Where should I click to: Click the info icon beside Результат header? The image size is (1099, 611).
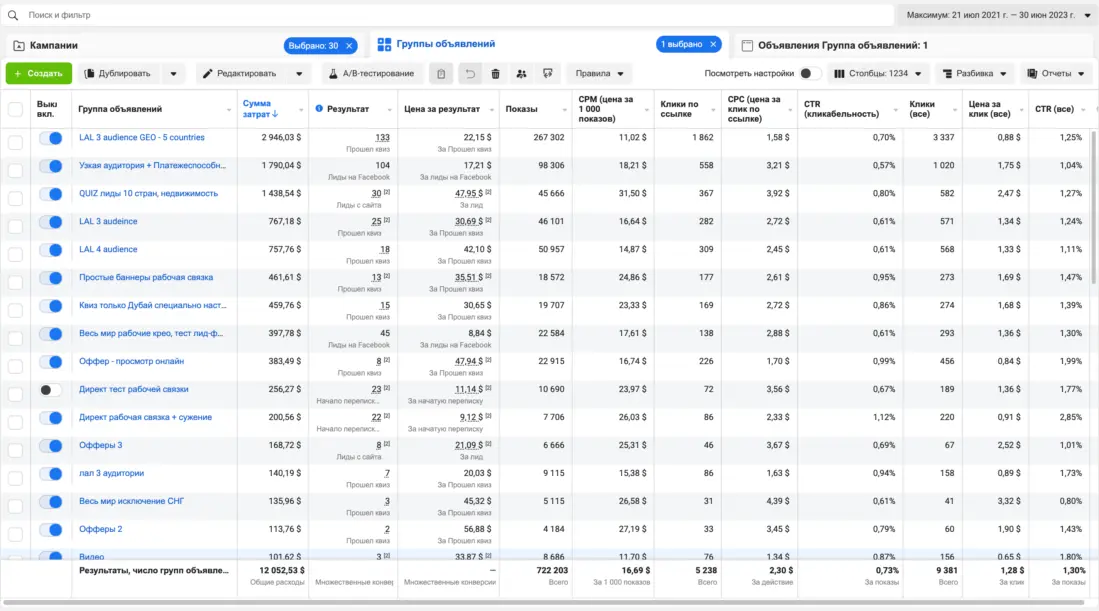coord(319,109)
